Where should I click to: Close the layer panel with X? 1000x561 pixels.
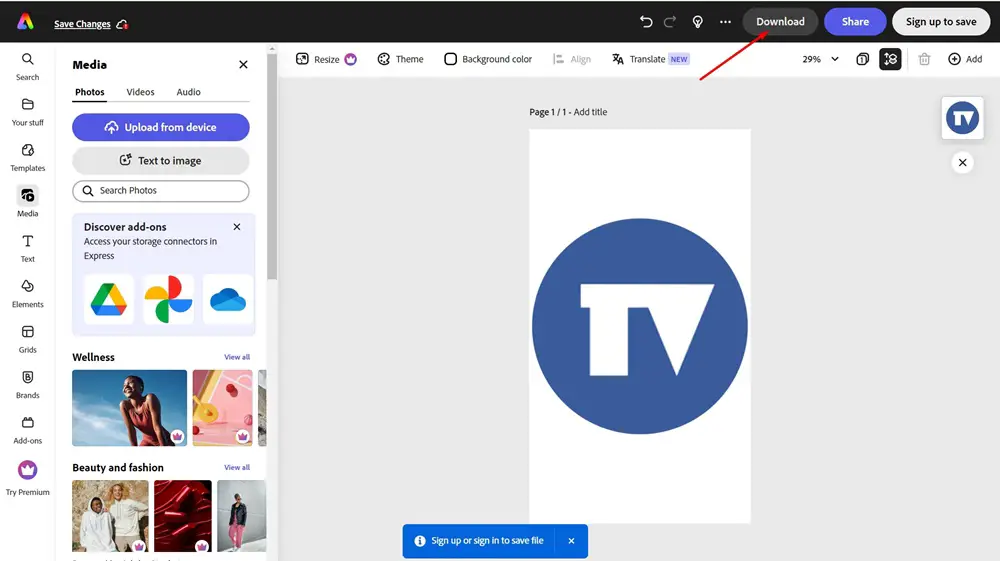point(962,163)
